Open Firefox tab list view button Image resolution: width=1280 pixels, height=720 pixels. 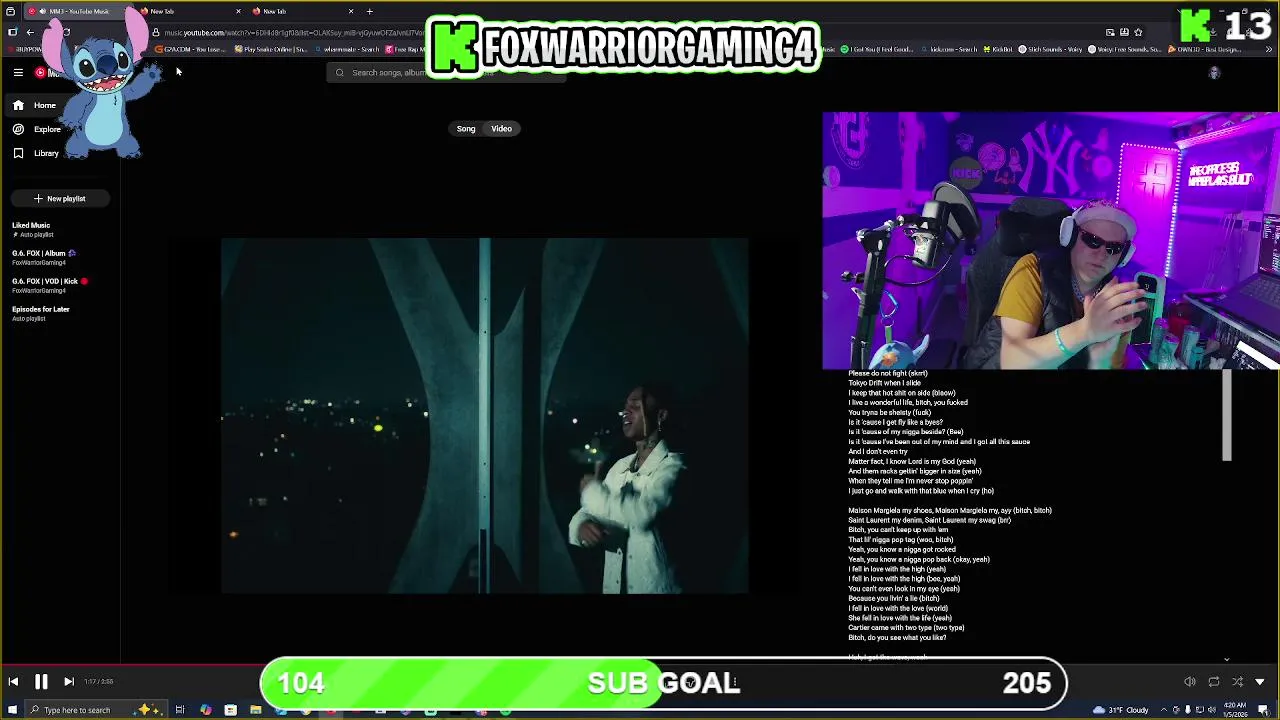[x=10, y=11]
